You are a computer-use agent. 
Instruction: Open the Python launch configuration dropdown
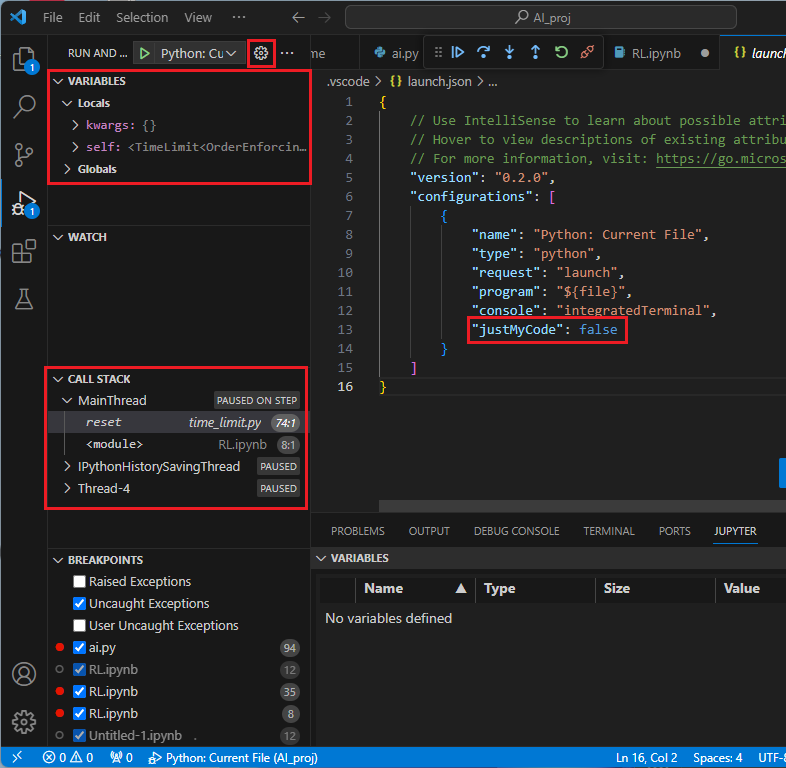[199, 53]
